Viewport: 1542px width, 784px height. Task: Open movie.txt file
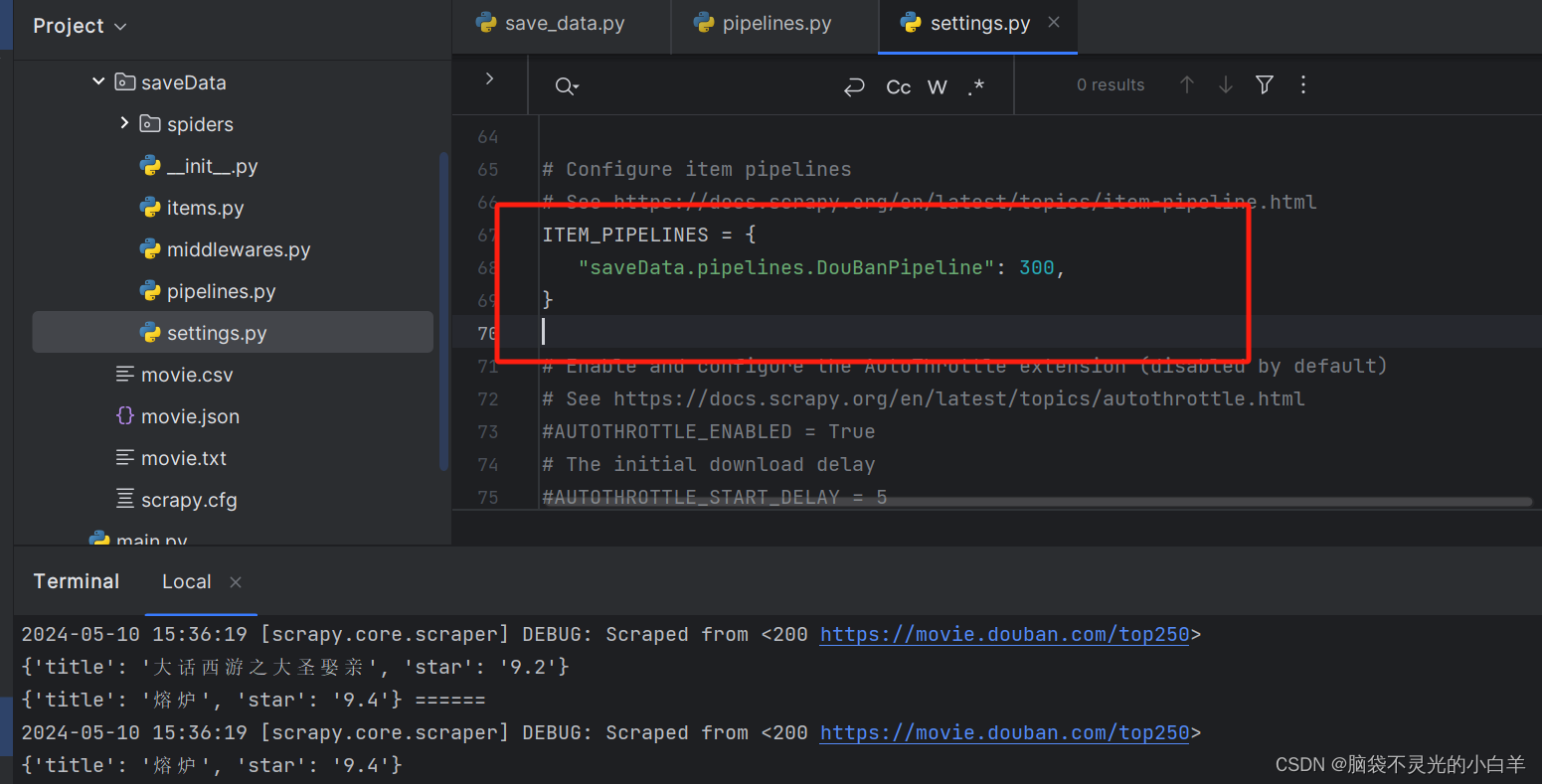(x=184, y=458)
